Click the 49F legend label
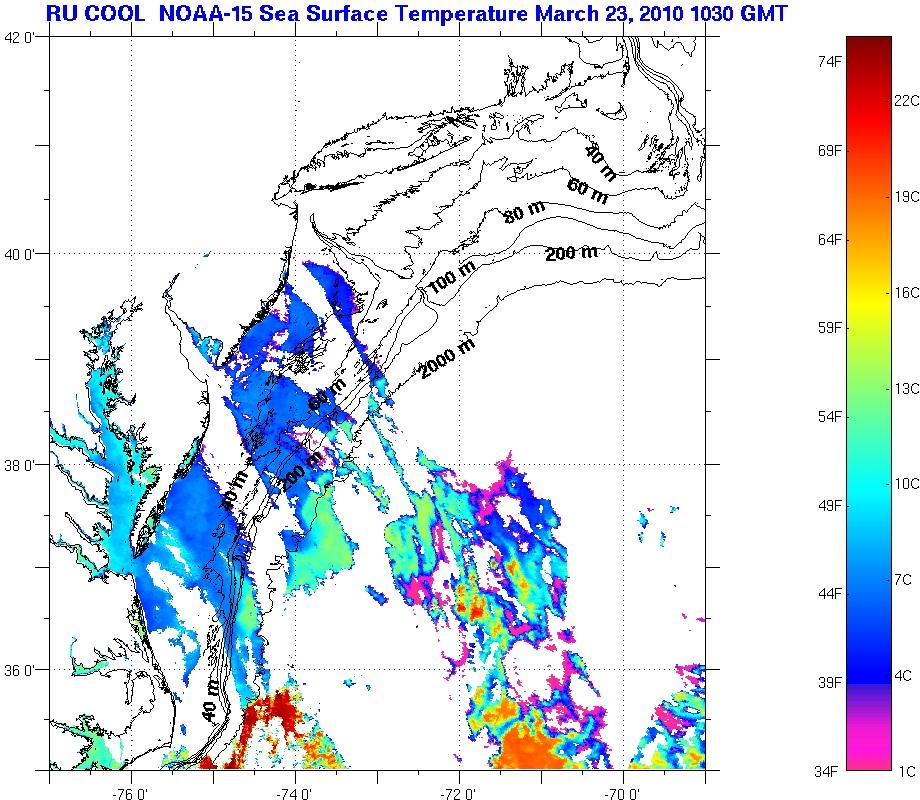 coord(830,505)
